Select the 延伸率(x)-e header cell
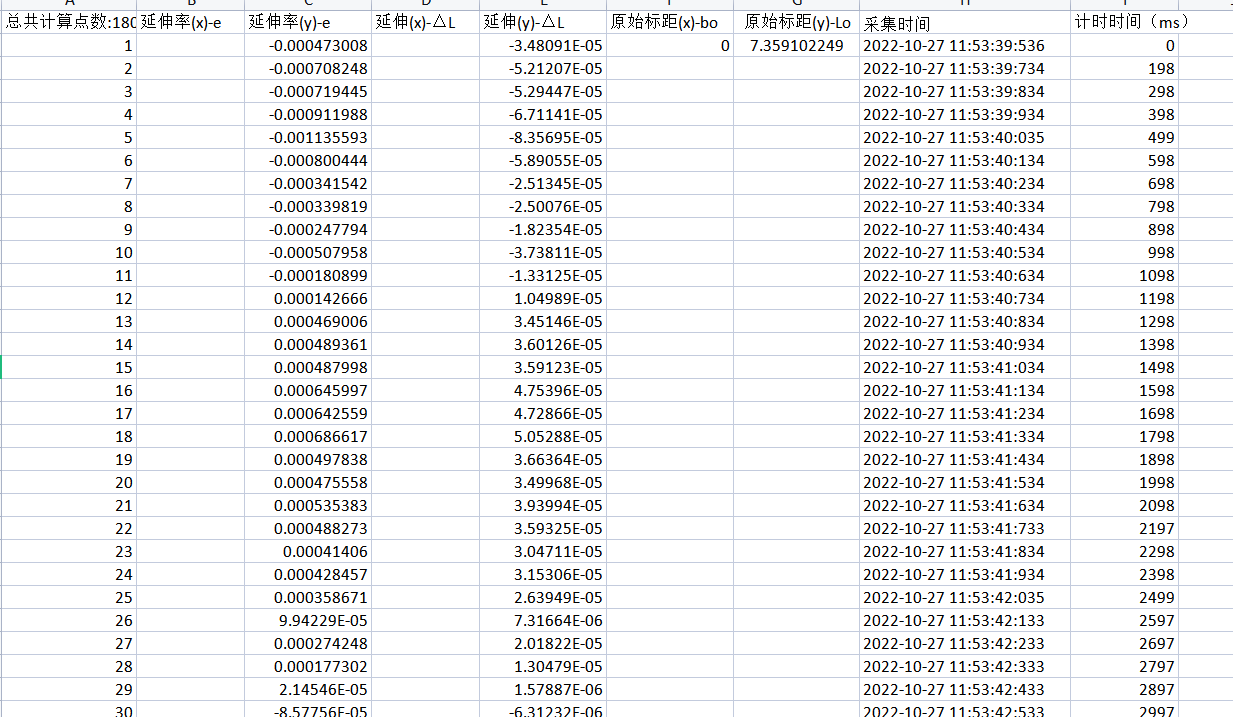 190,22
